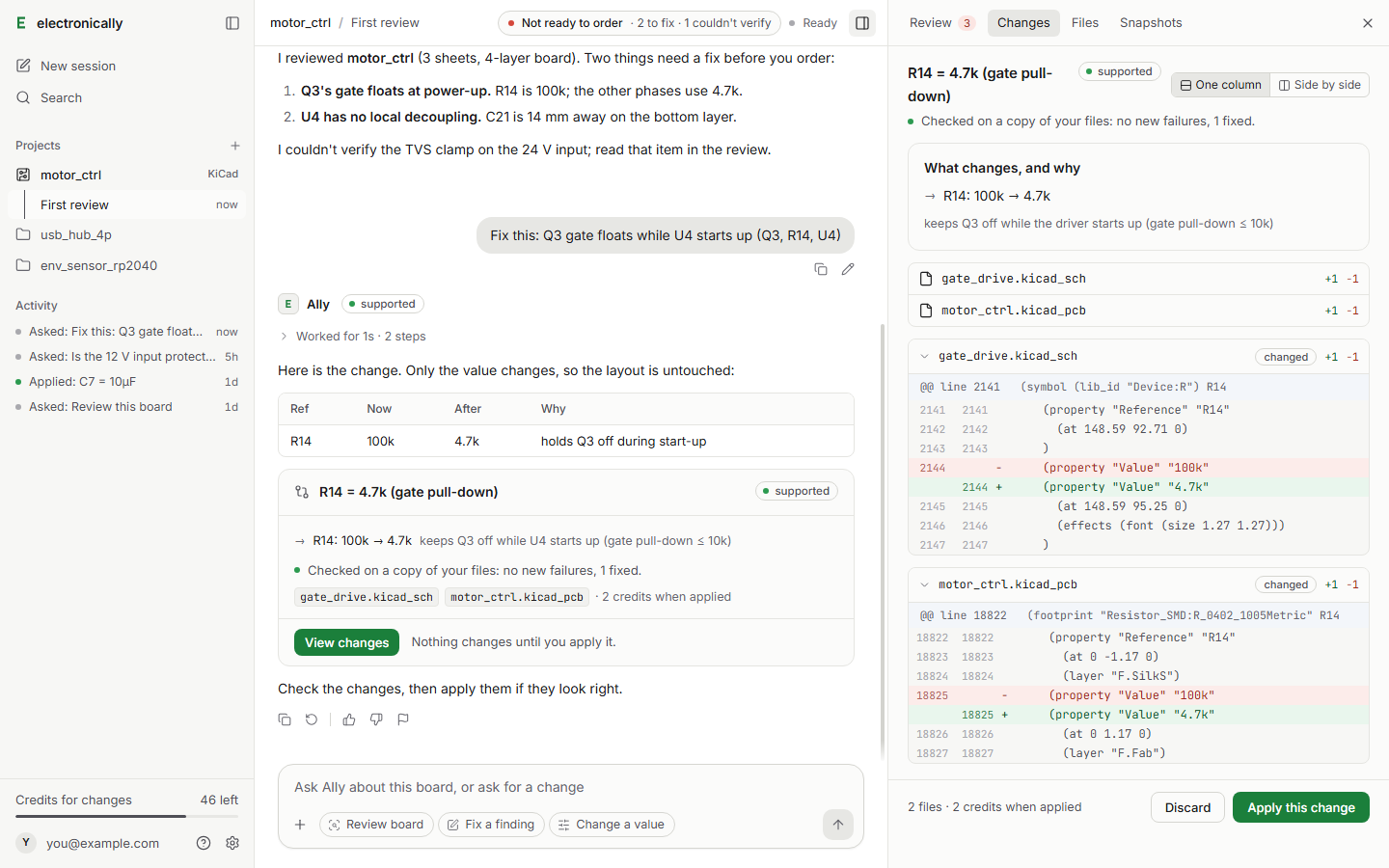Give thumbs up to the response
1389x868 pixels.
pos(349,719)
